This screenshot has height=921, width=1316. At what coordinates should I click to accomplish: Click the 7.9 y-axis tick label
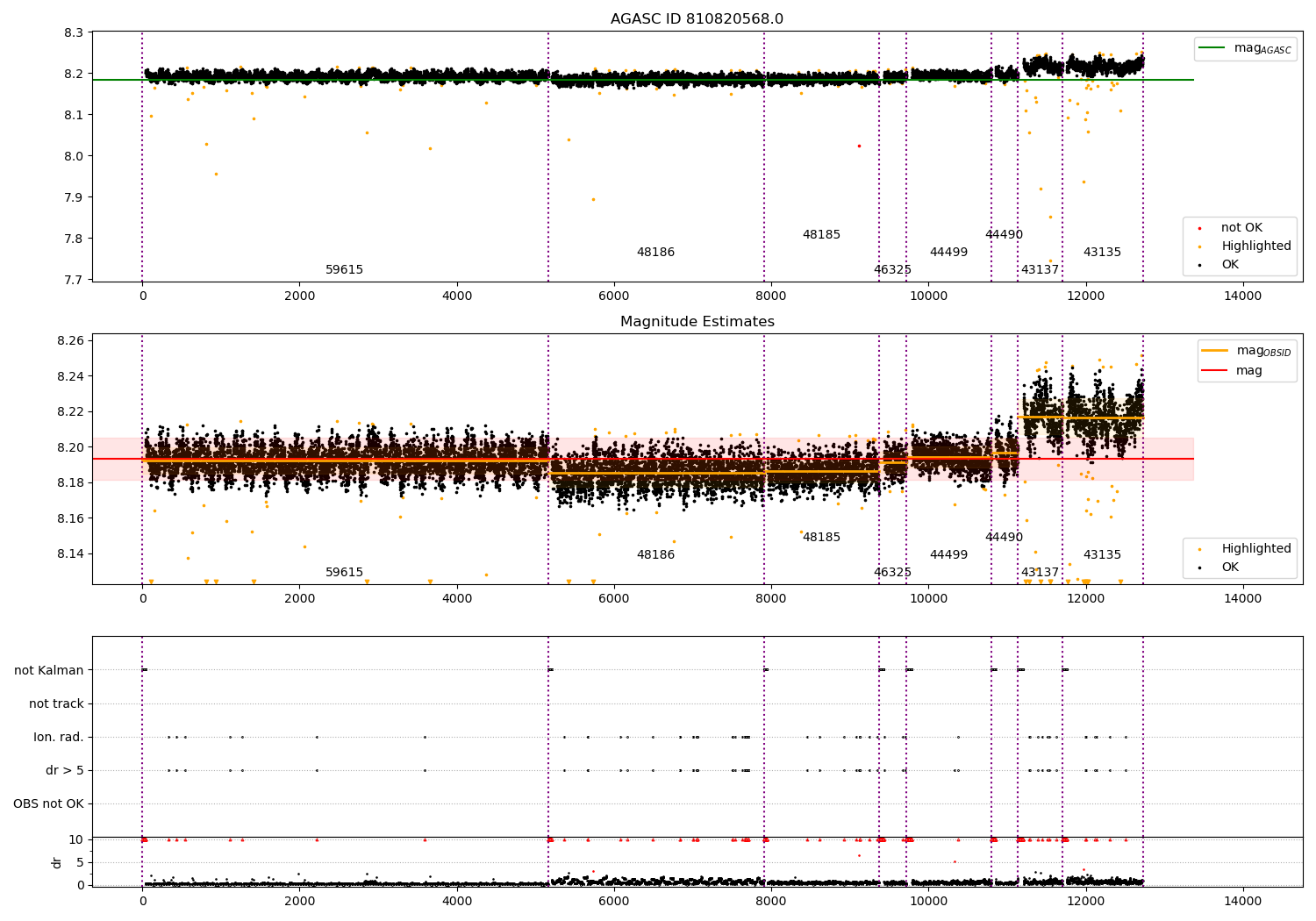click(75, 197)
